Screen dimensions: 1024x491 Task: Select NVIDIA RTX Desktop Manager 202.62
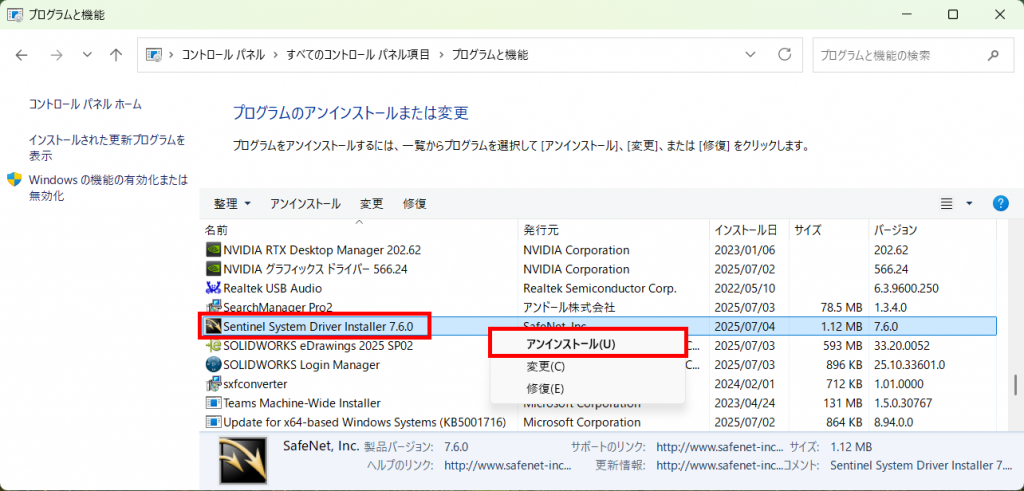(x=322, y=249)
